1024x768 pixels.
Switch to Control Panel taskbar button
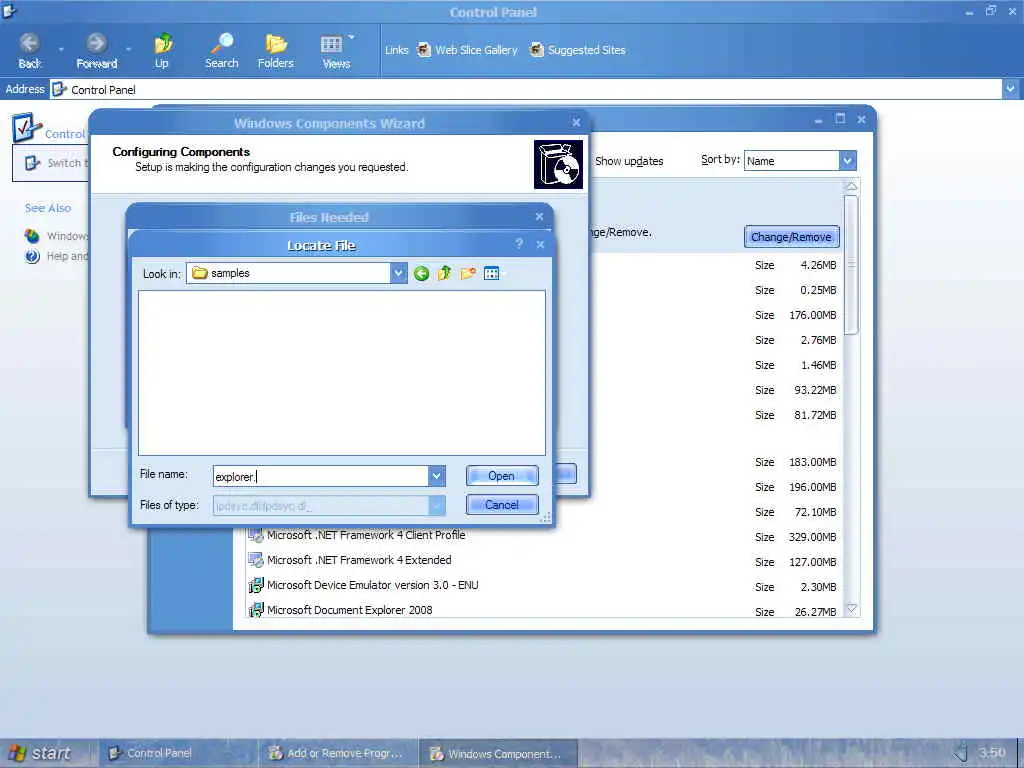[x=176, y=753]
